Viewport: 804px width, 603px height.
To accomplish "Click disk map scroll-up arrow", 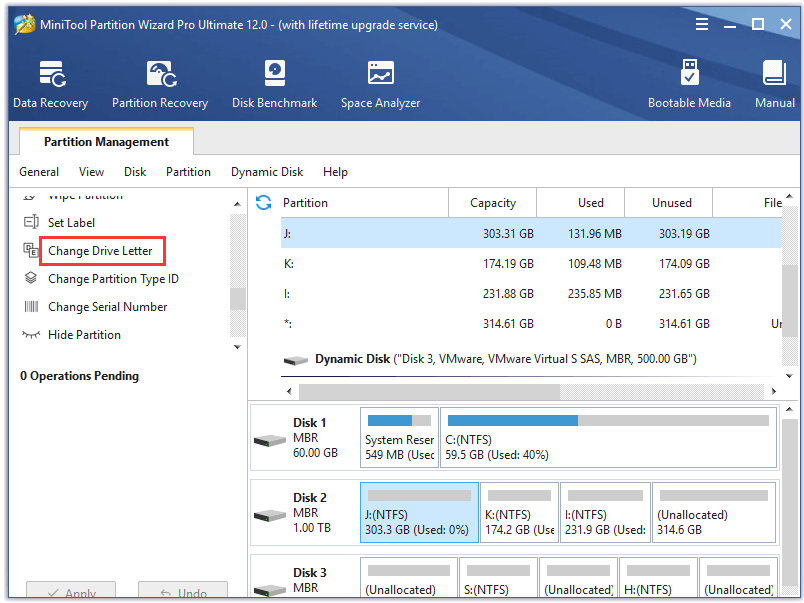I will tap(789, 409).
